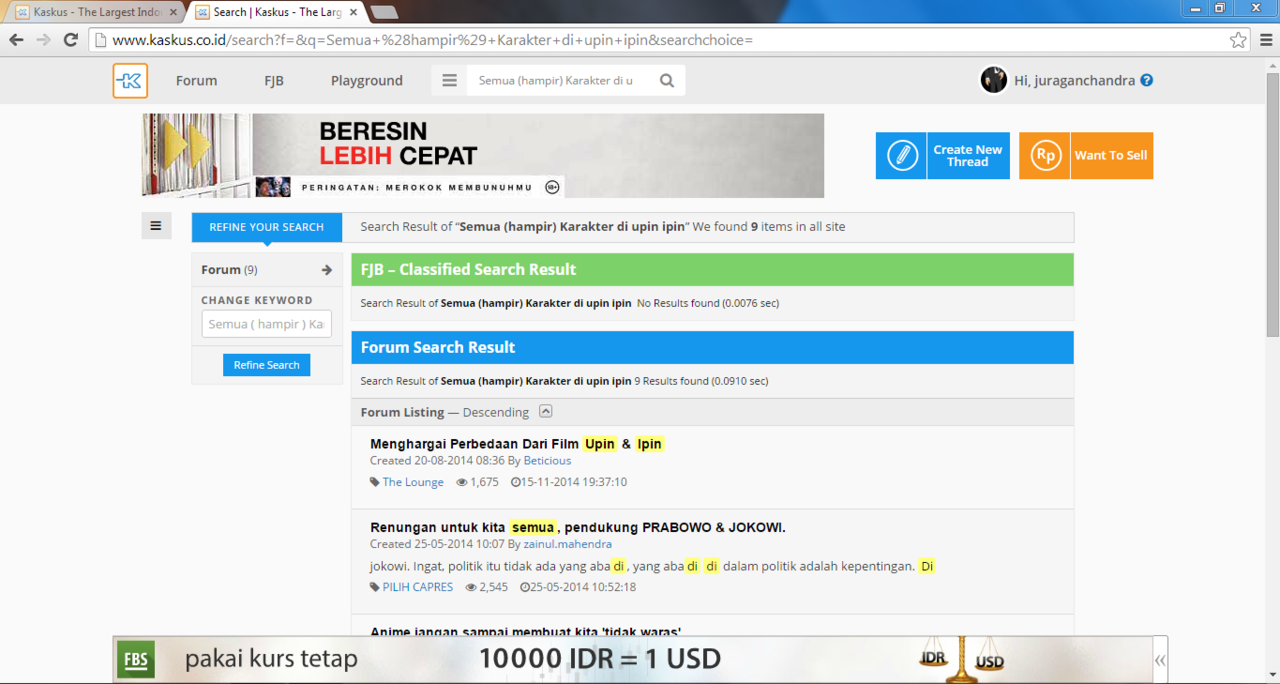The width and height of the screenshot is (1280, 684).
Task: Click the REFINE YOUR SEARCH tab
Action: (267, 227)
